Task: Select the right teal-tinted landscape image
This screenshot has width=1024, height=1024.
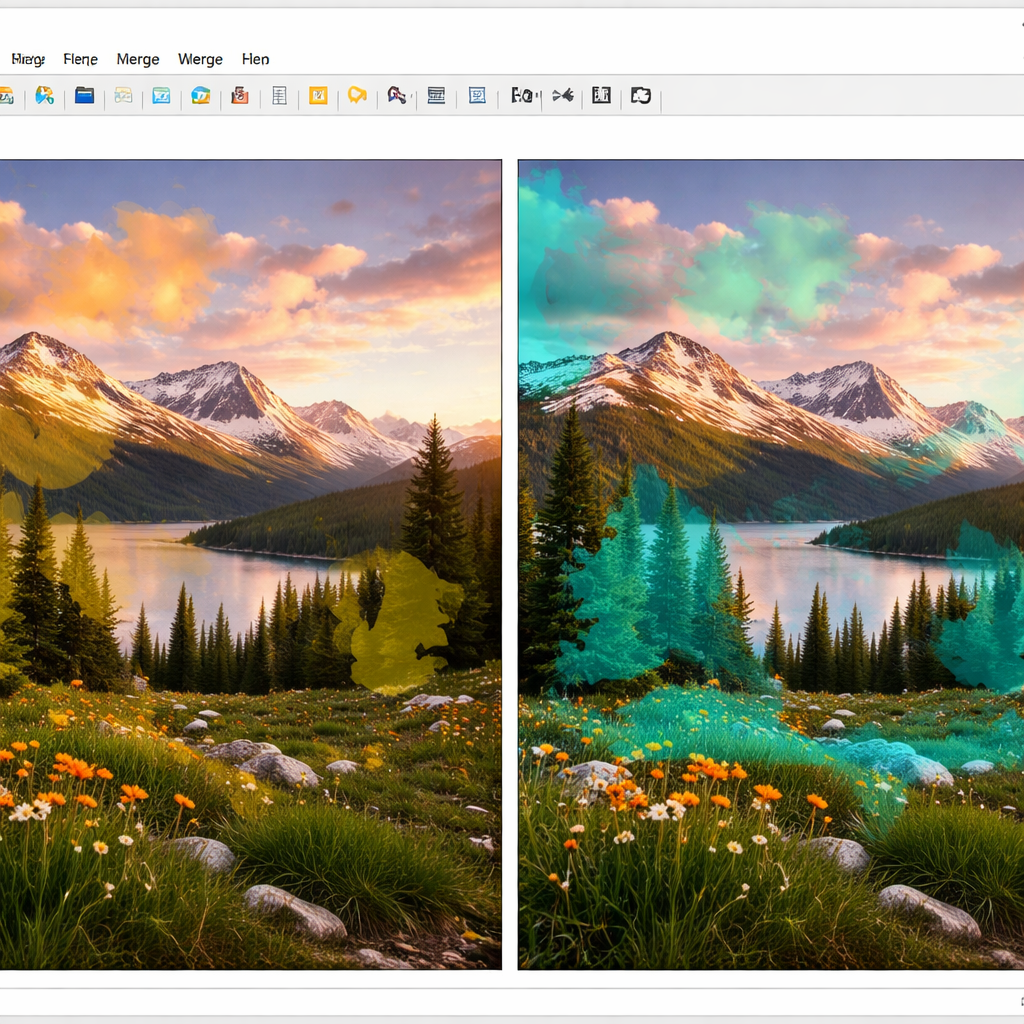Action: point(771,565)
